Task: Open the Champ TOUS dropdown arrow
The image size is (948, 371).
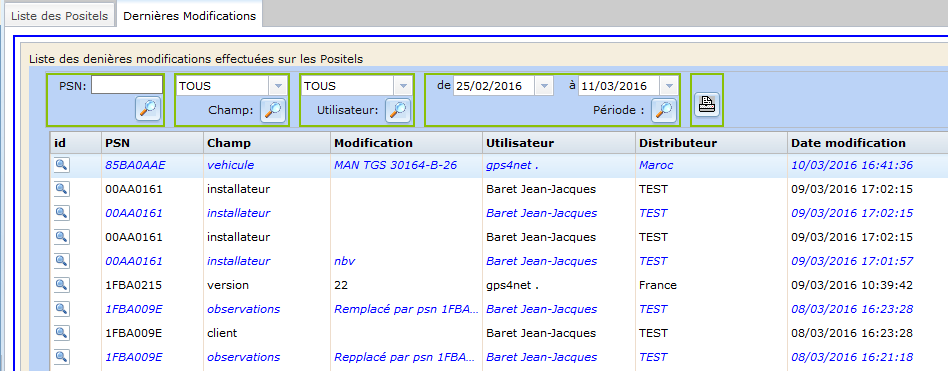Action: tap(278, 86)
